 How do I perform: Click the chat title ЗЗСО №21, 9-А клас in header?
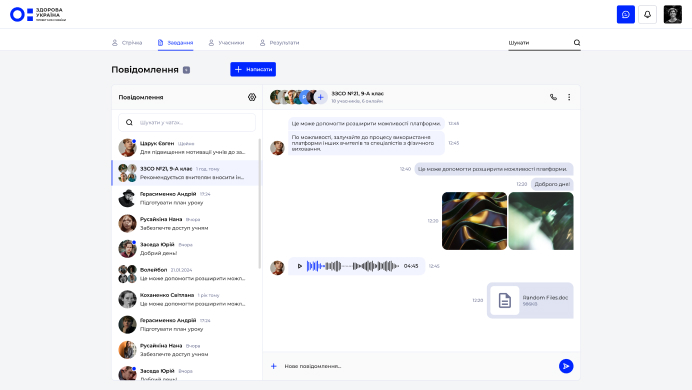click(x=357, y=94)
